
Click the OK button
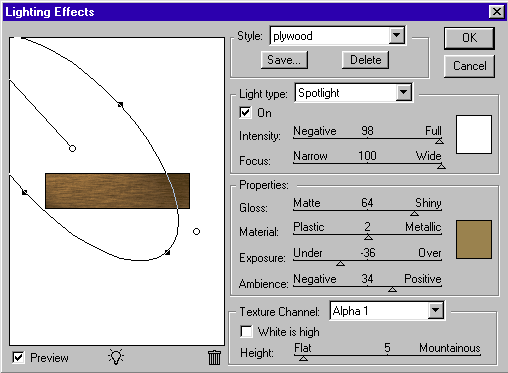tap(469, 38)
